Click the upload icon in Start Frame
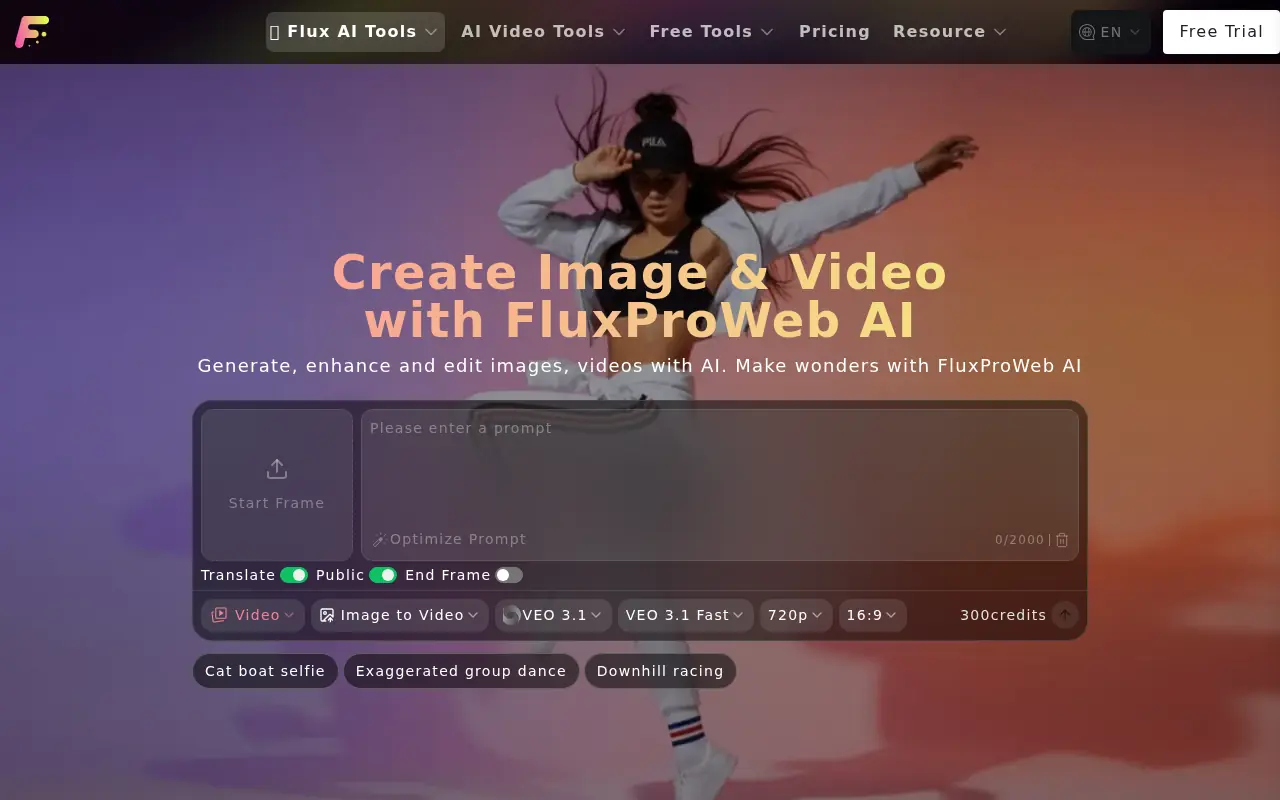Image resolution: width=1280 pixels, height=800 pixels. click(x=277, y=468)
